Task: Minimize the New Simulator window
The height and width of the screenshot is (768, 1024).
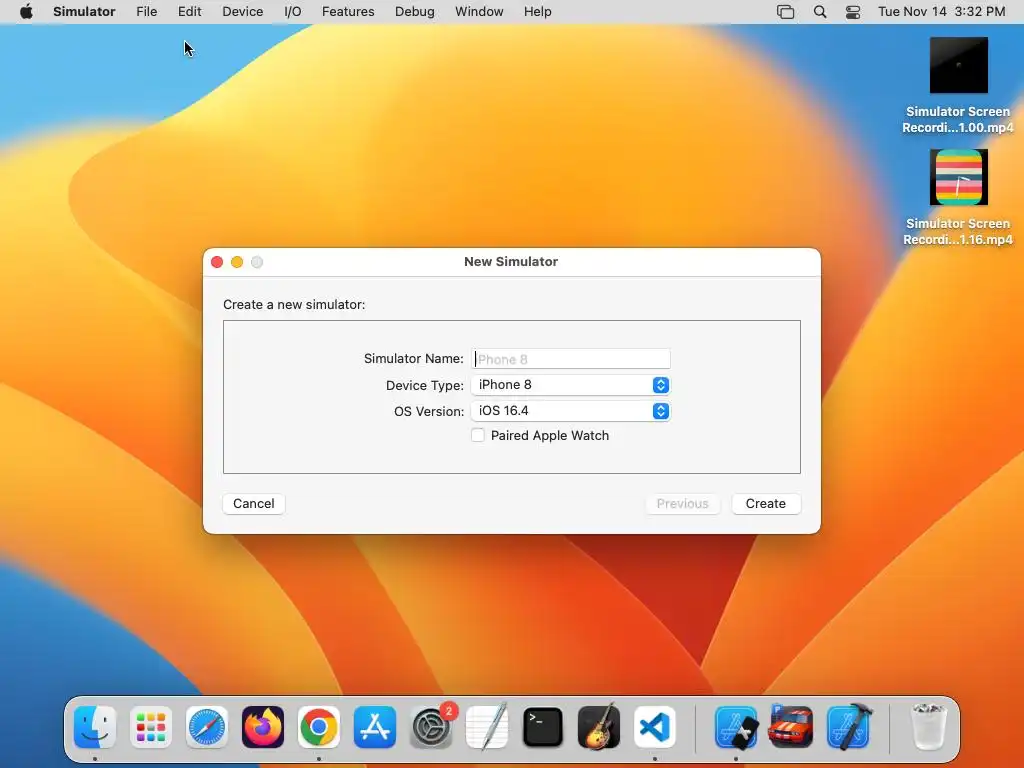Action: coord(237,262)
